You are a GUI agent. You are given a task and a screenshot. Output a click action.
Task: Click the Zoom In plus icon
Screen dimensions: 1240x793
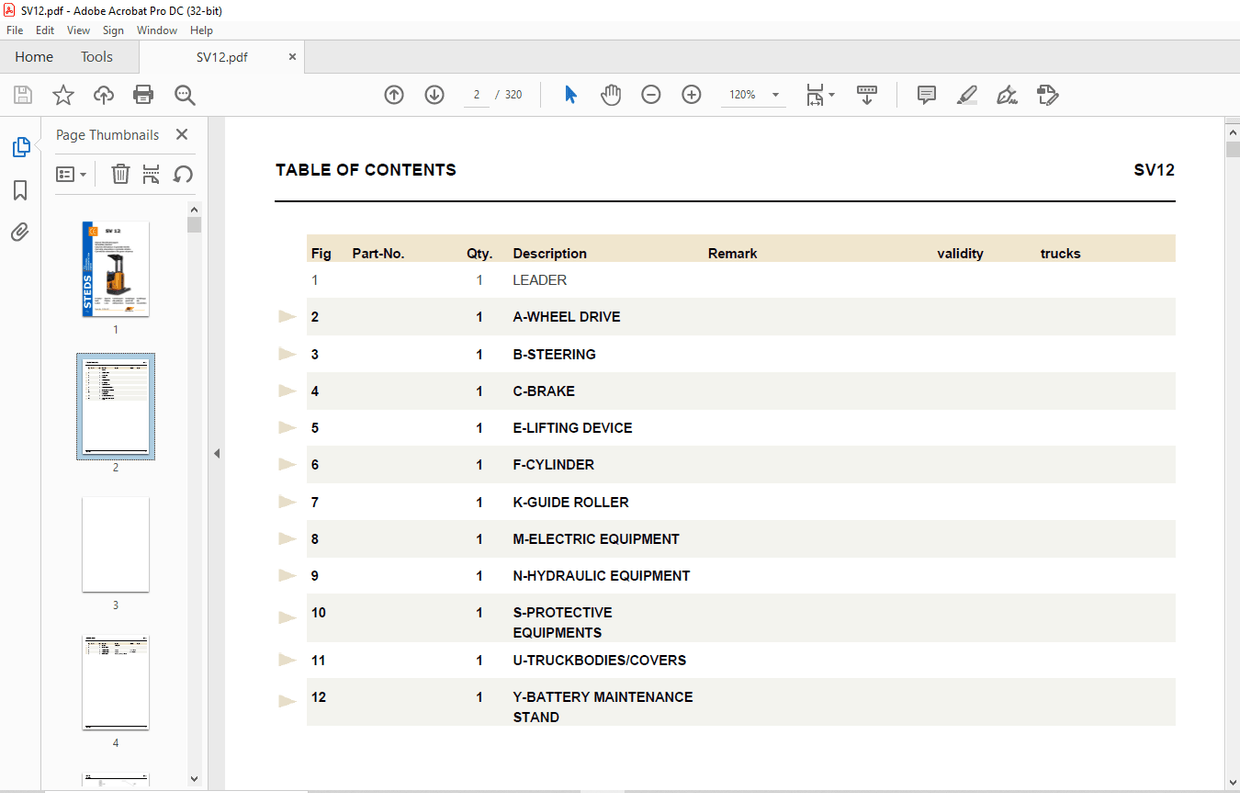click(691, 95)
